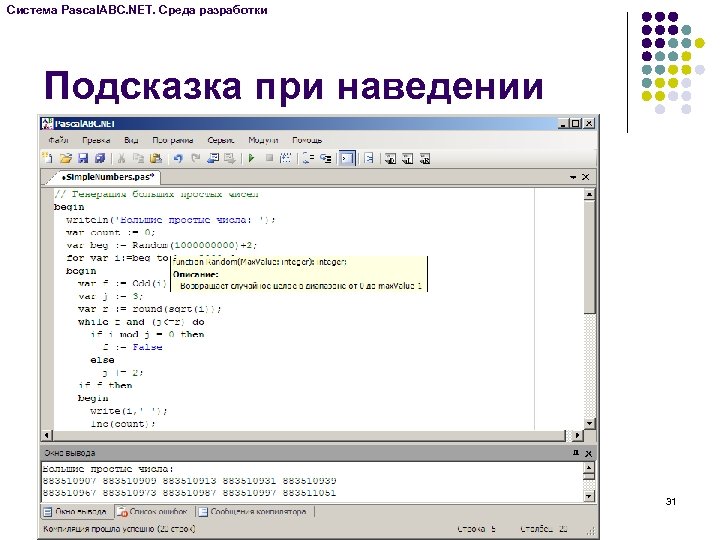Viewport: 720px width, 540px height.
Task: Click the PascalABC.NET title bar app icon
Action: click(x=47, y=124)
